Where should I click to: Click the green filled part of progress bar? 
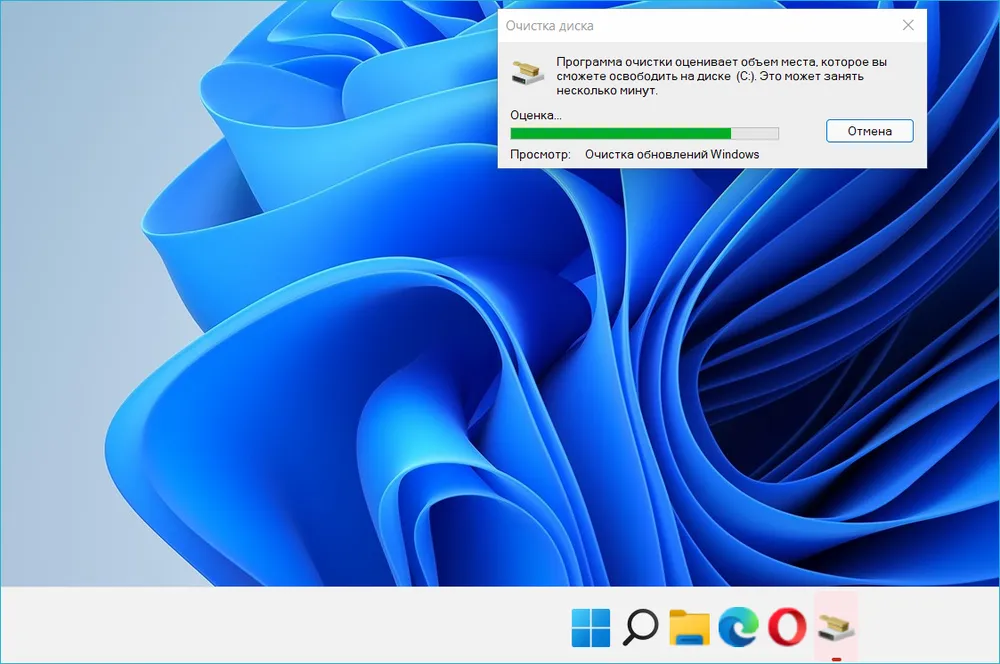(x=620, y=133)
